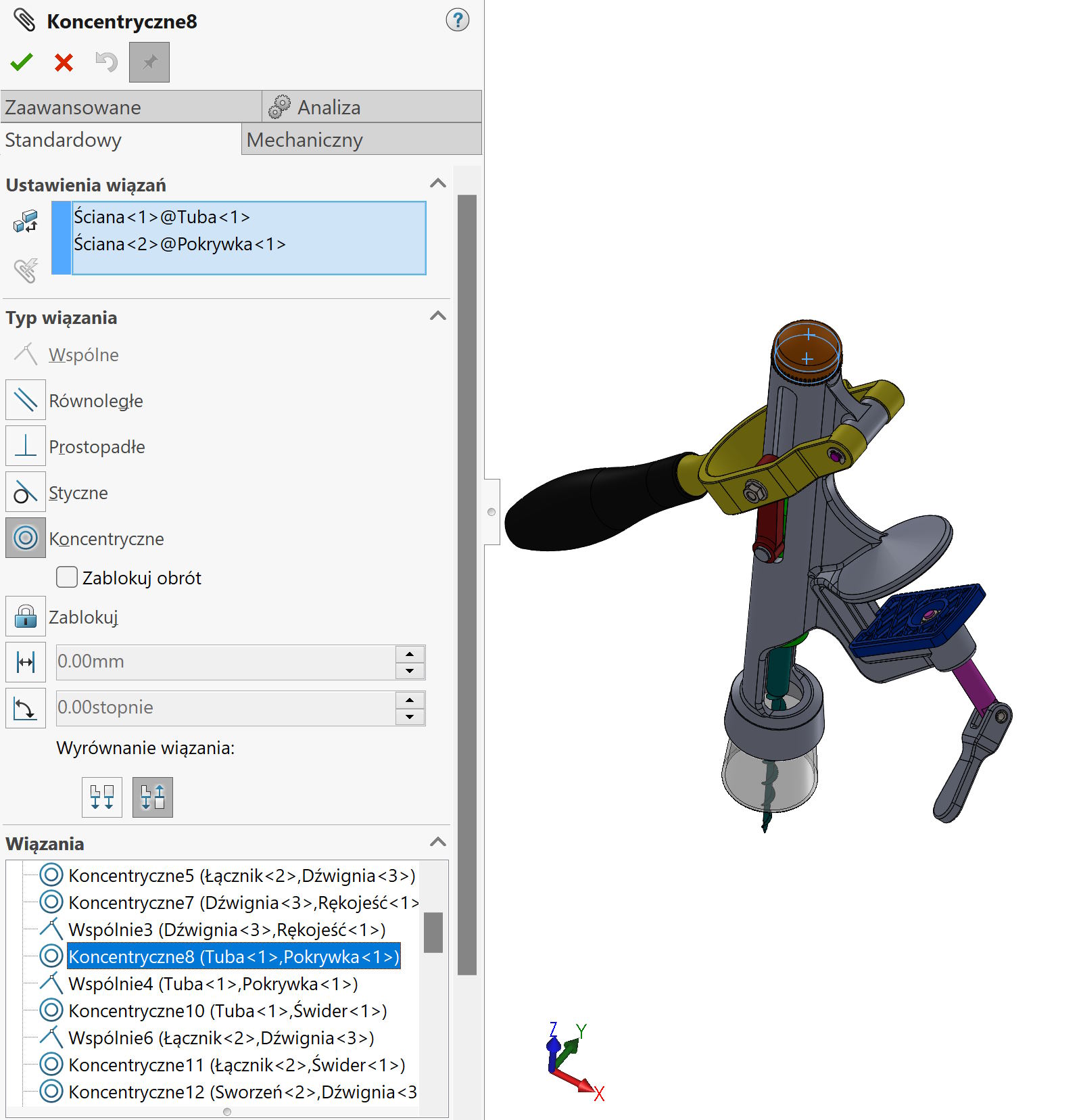
Task: Click the Zablokuj lock mate icon
Action: (26, 616)
